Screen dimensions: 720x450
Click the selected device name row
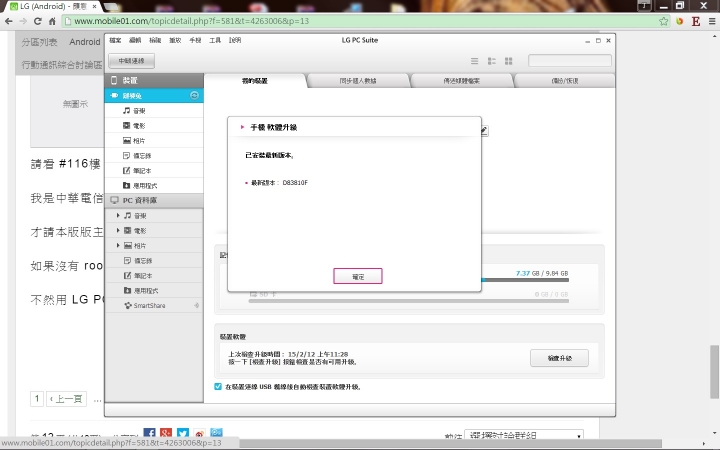[154, 96]
